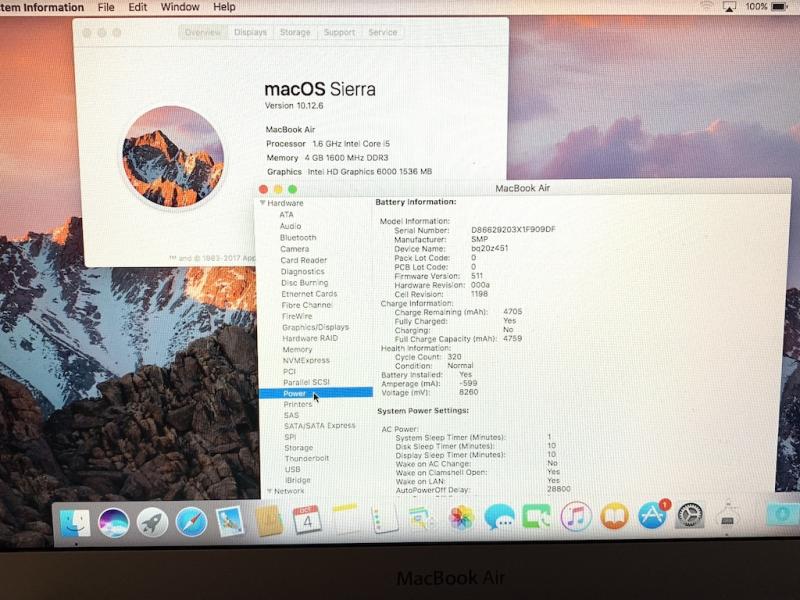Open the Edit menu in menu bar

[x=138, y=7]
